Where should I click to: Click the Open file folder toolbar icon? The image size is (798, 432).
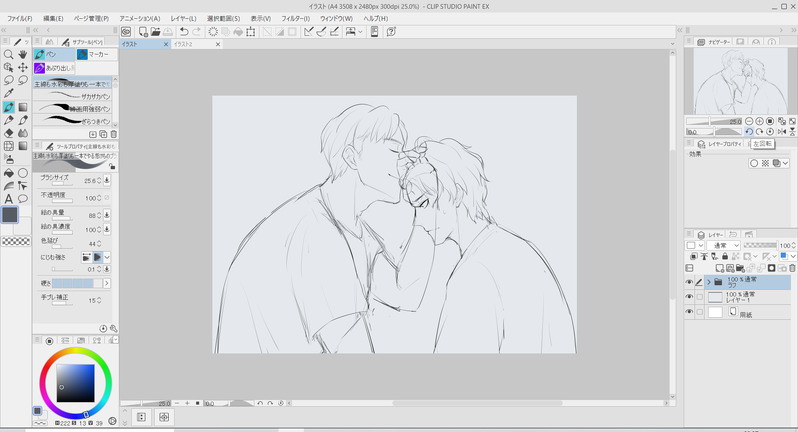(x=155, y=32)
